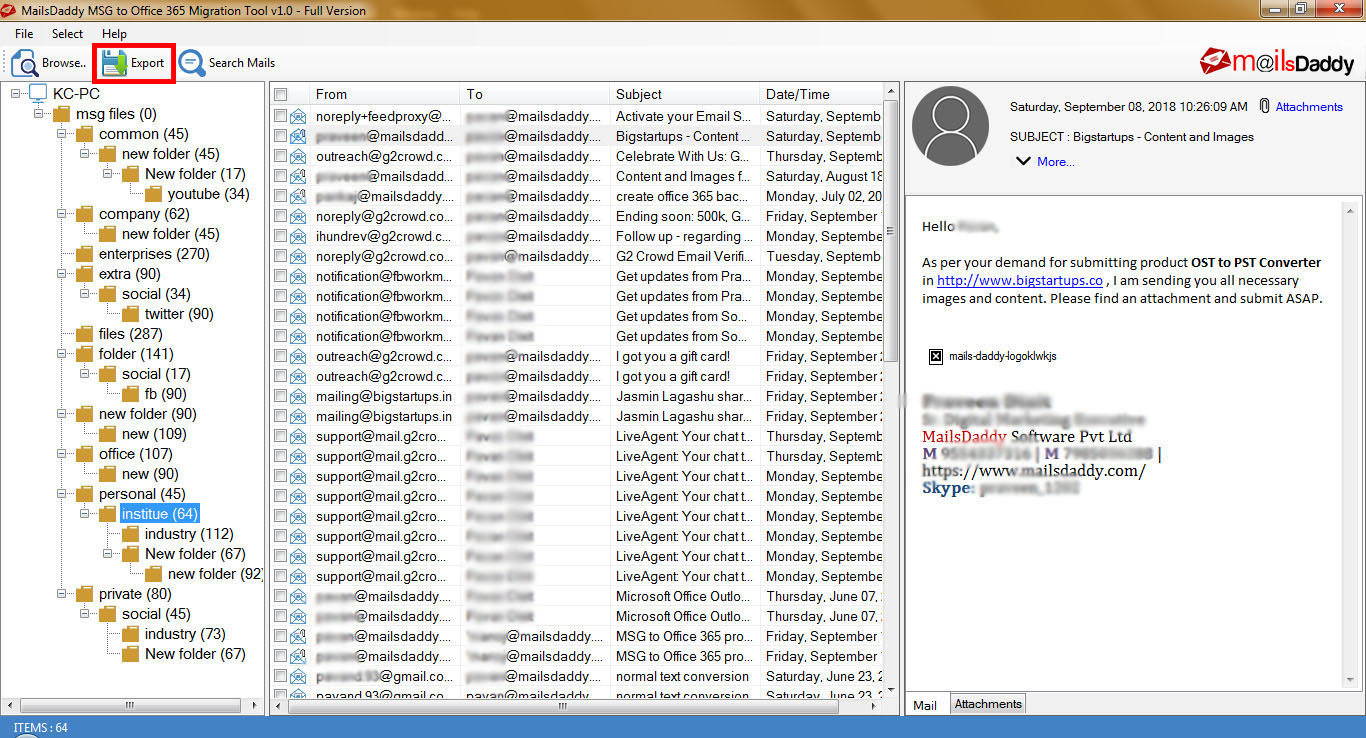Click the files (287) folder icon
This screenshot has width=1366, height=738.
tap(85, 334)
